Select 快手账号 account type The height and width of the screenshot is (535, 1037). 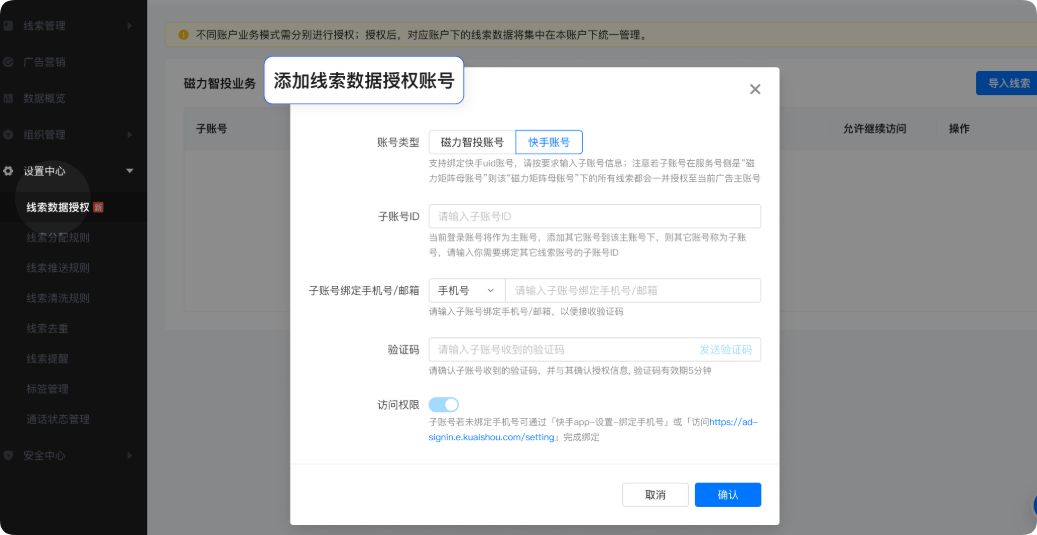click(549, 142)
